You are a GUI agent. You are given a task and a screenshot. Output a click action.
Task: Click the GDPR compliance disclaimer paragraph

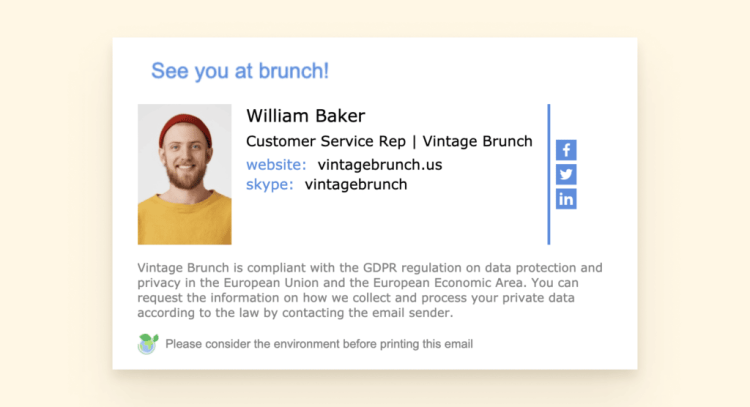pyautogui.click(x=370, y=290)
